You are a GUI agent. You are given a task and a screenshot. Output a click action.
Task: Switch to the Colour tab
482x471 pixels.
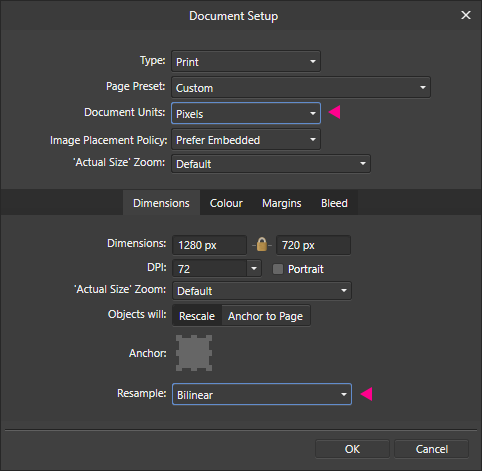(x=226, y=203)
